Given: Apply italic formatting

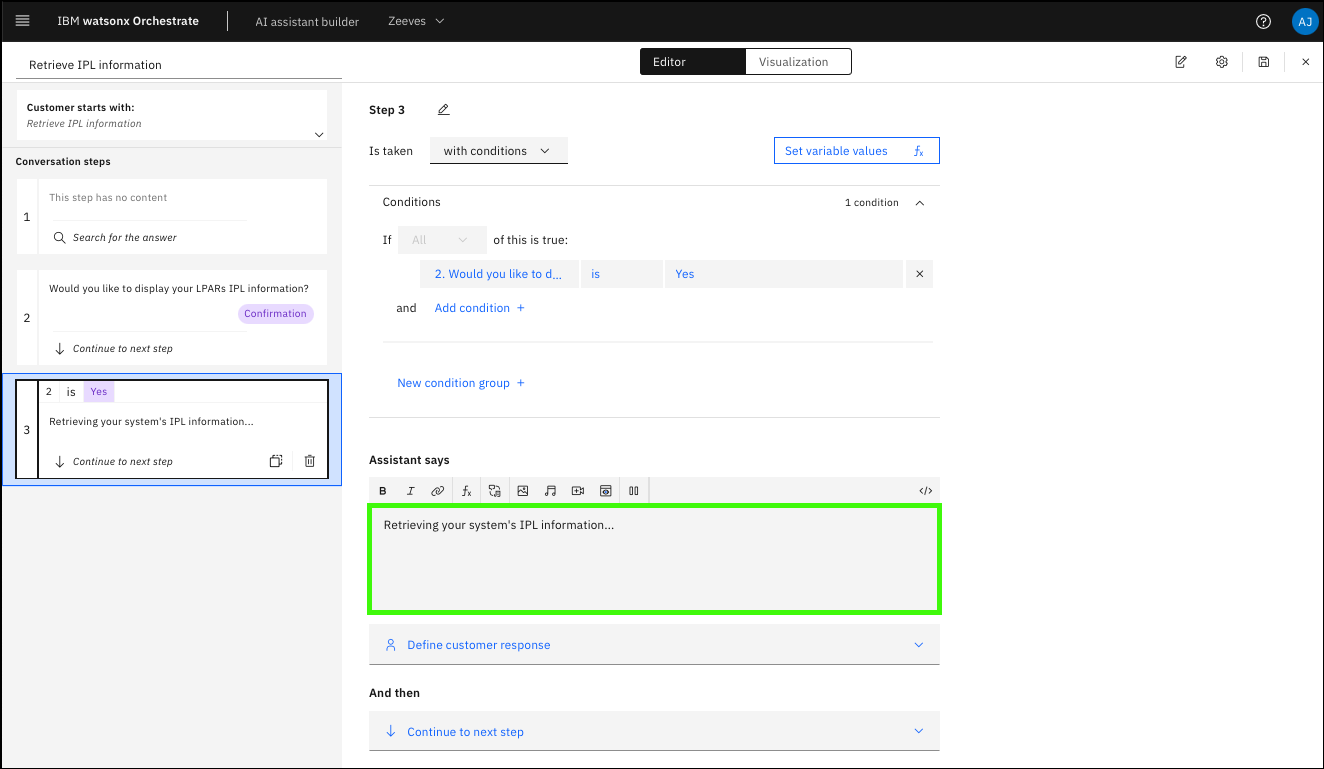Looking at the screenshot, I should [x=410, y=491].
